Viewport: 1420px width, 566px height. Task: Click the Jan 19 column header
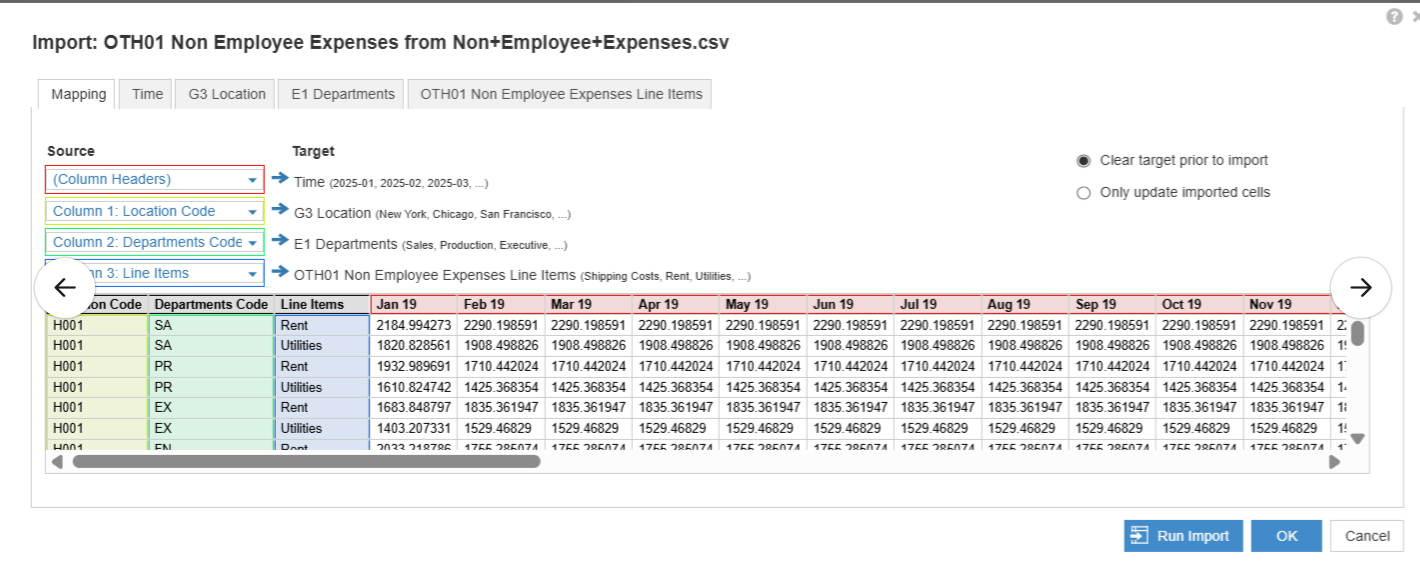pos(414,305)
